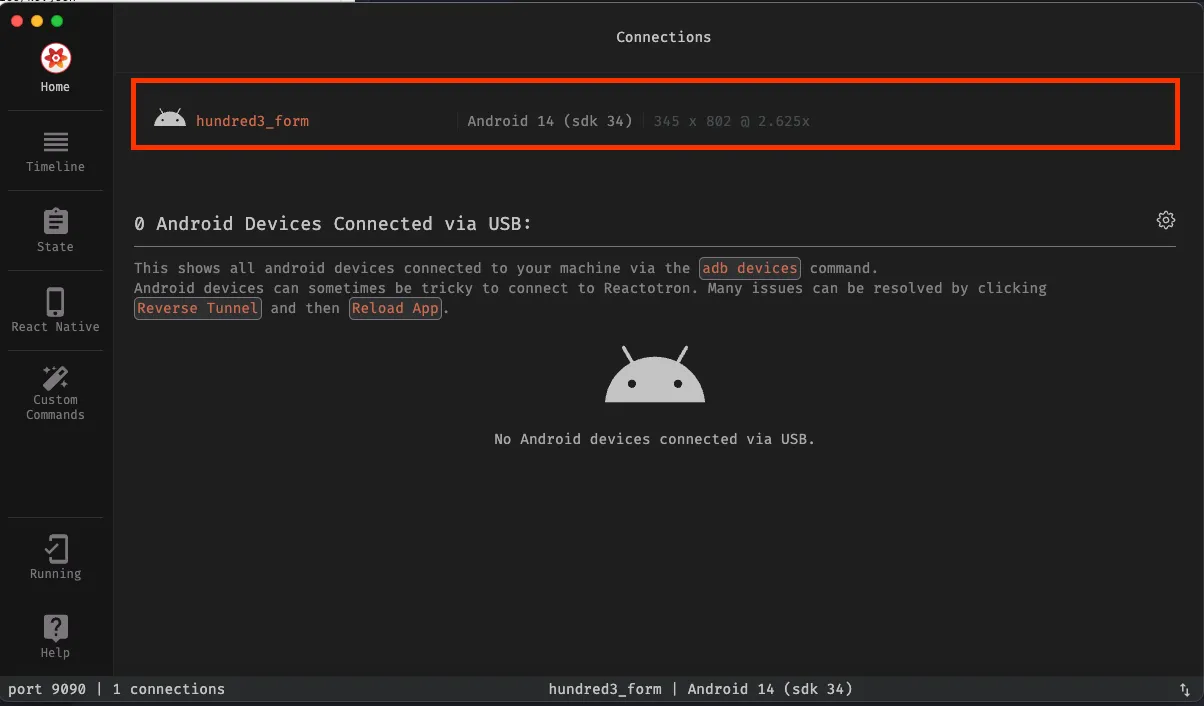Minimize the window with yellow button
Viewport: 1204px width, 706px height.
pyautogui.click(x=37, y=21)
